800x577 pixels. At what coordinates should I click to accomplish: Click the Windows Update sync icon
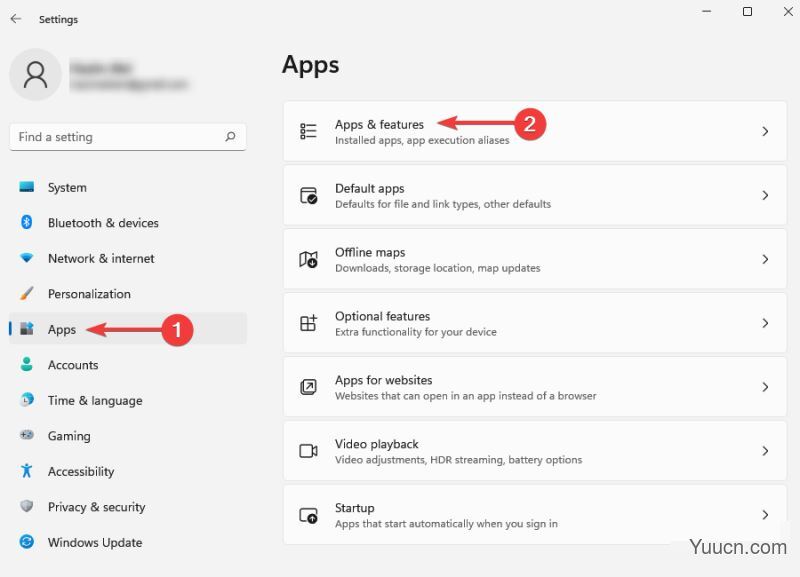27,542
